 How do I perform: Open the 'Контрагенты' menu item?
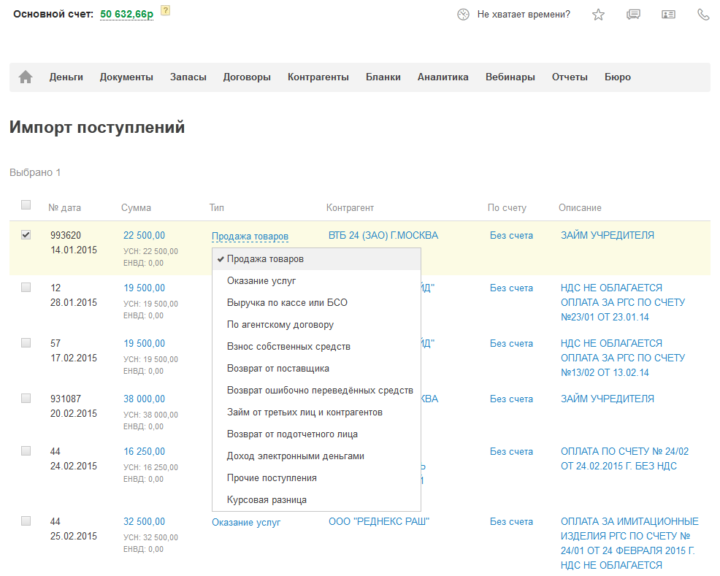pyautogui.click(x=318, y=77)
